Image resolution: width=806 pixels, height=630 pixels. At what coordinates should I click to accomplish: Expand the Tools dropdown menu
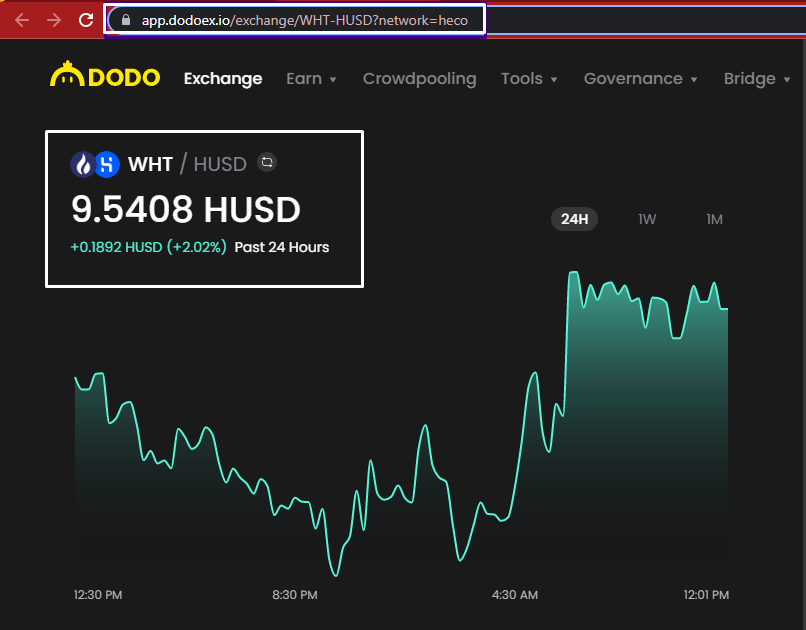coord(529,79)
